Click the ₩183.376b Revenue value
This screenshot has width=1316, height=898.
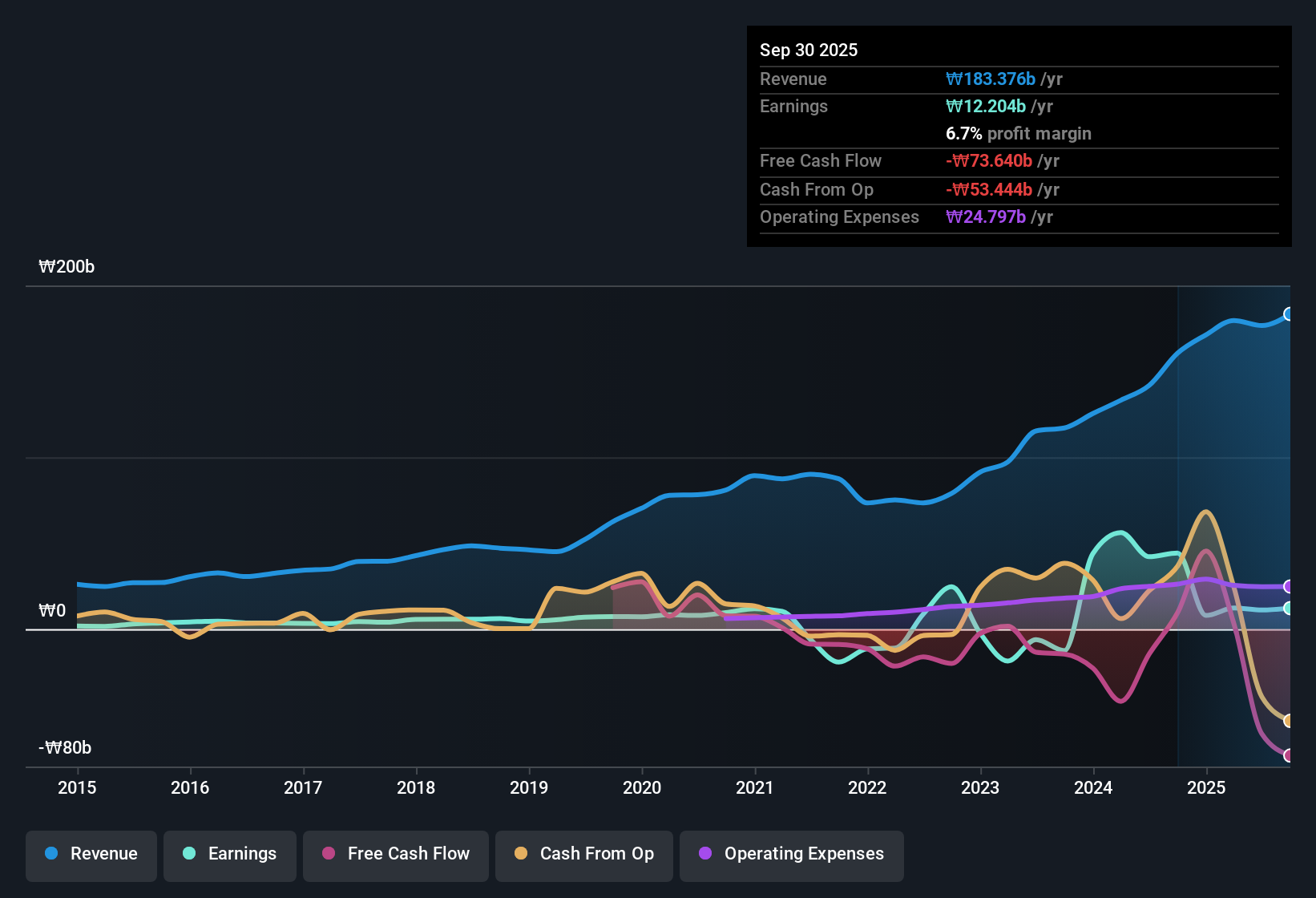(991, 79)
